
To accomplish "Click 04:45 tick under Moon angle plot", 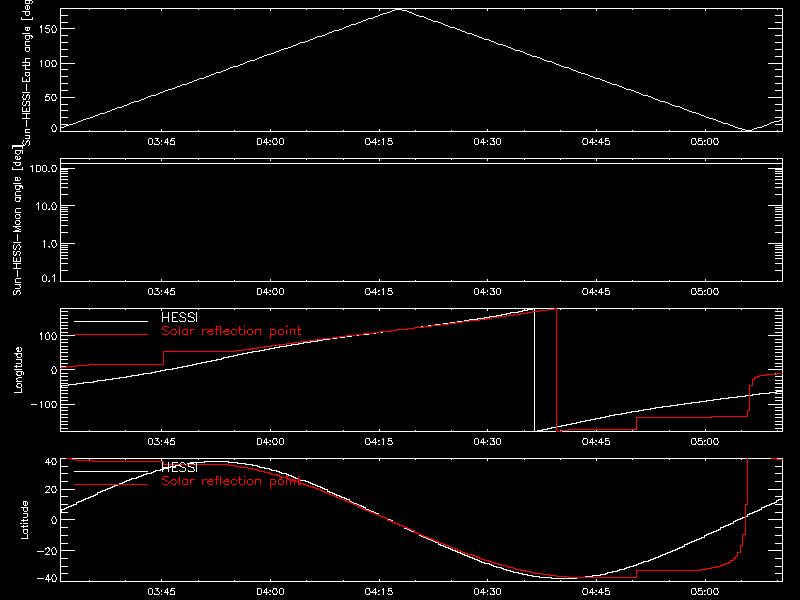I will [x=596, y=292].
